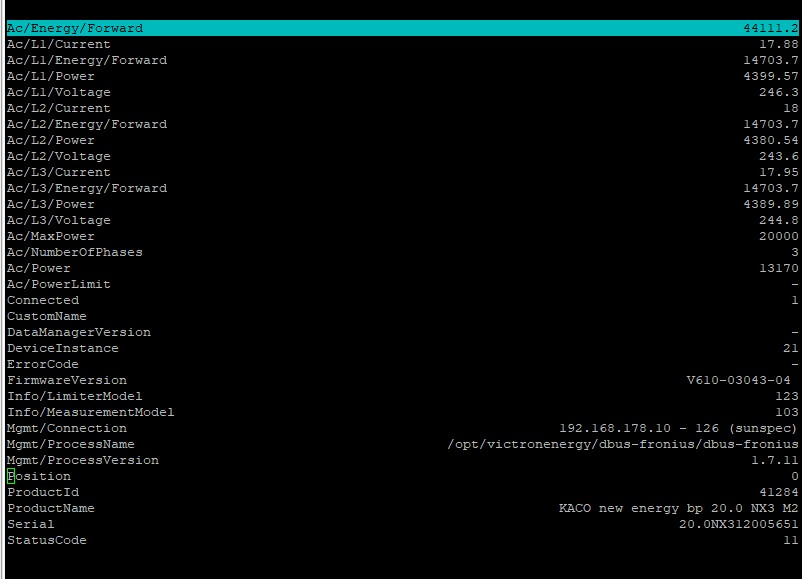803x579 pixels.
Task: Click firmware value V610-03043-04
Action: [738, 380]
